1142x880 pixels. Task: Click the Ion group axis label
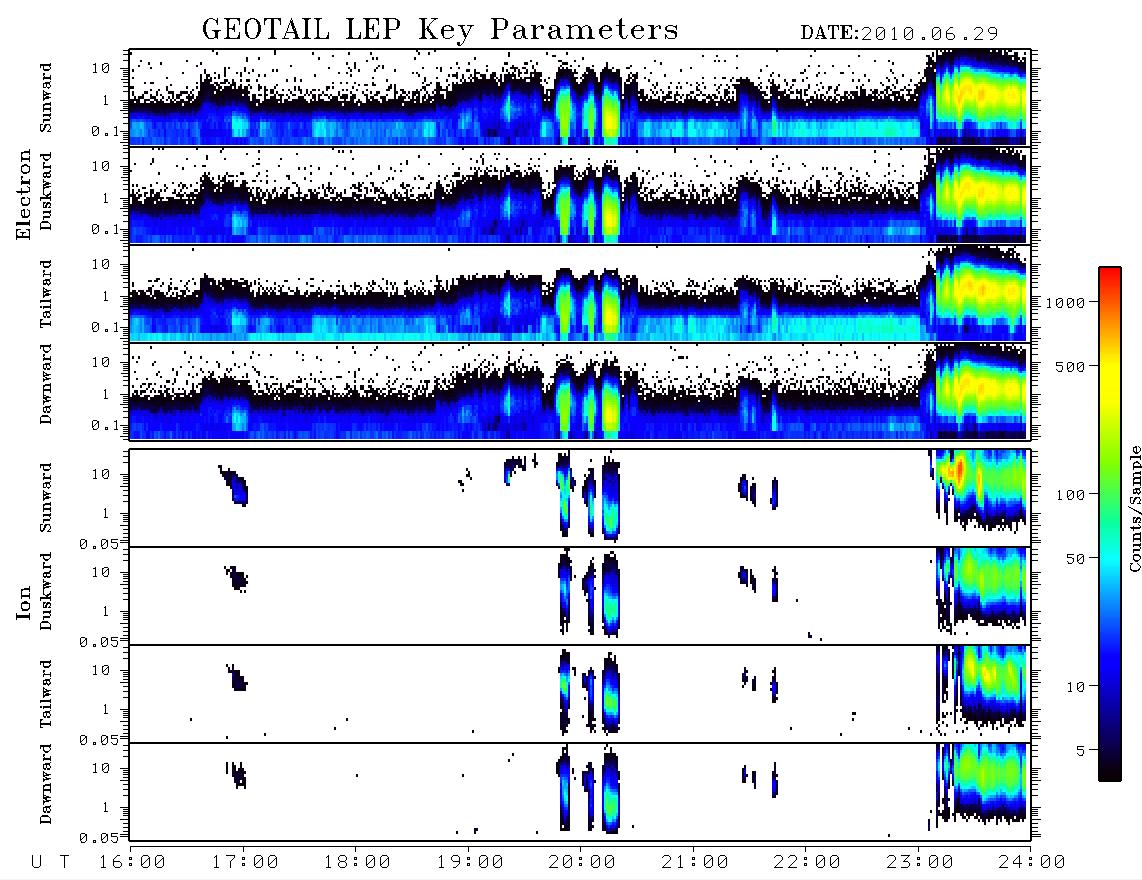tap(24, 602)
